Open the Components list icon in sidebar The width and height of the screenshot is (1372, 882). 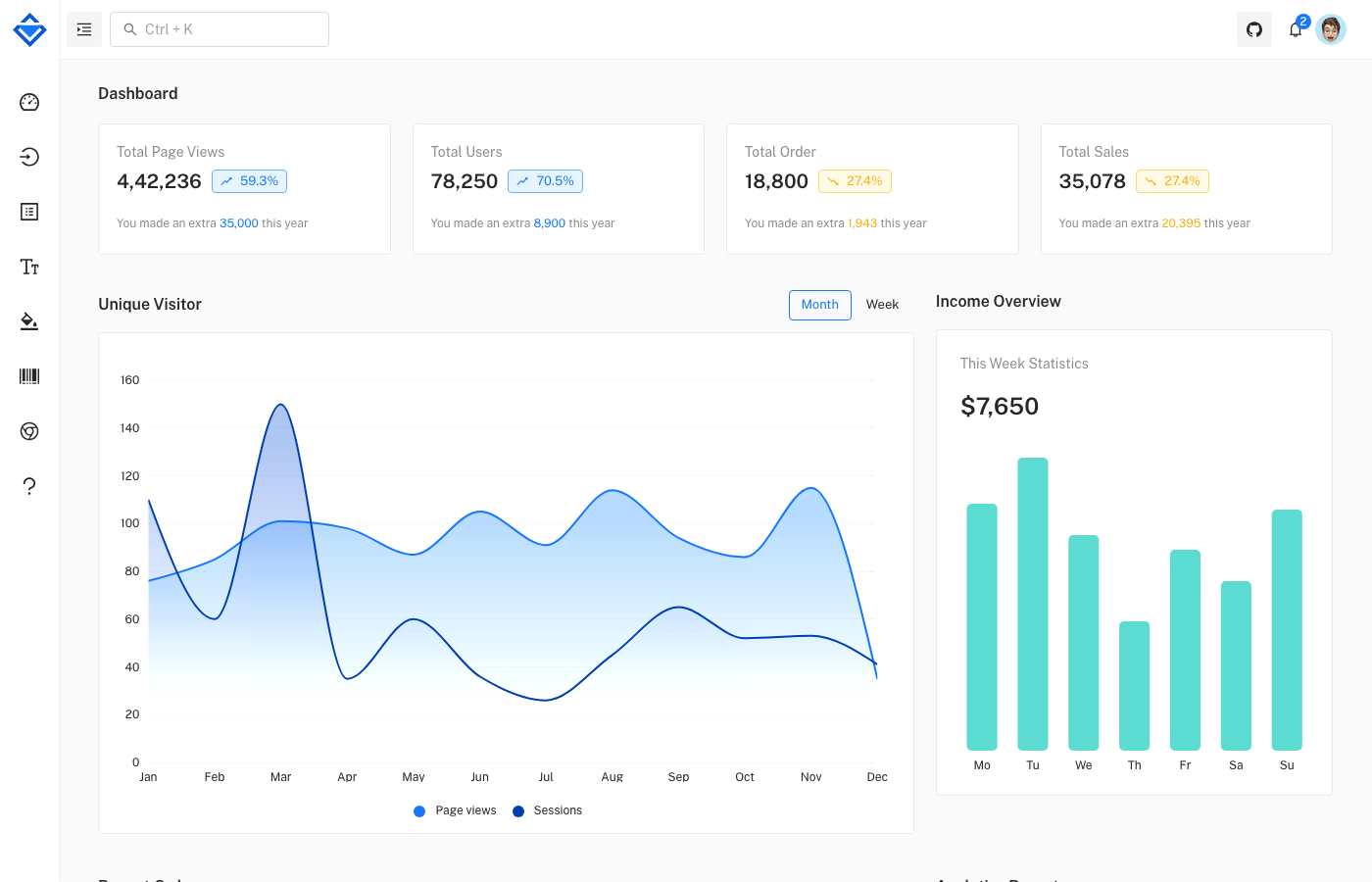point(29,212)
